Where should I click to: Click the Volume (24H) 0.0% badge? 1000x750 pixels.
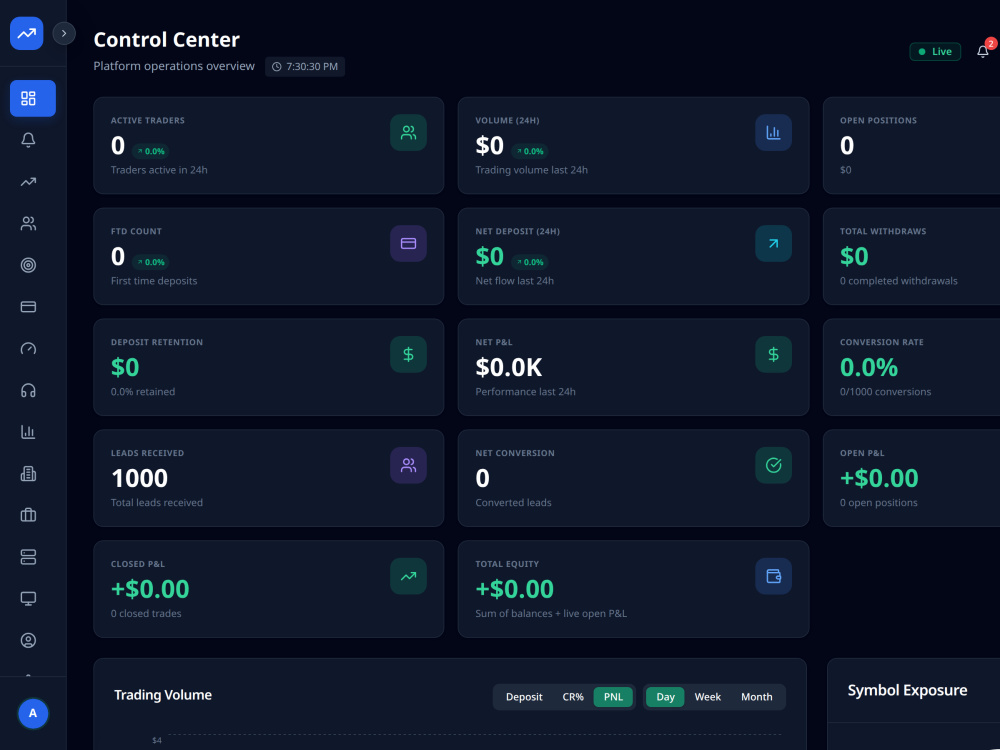coord(529,151)
